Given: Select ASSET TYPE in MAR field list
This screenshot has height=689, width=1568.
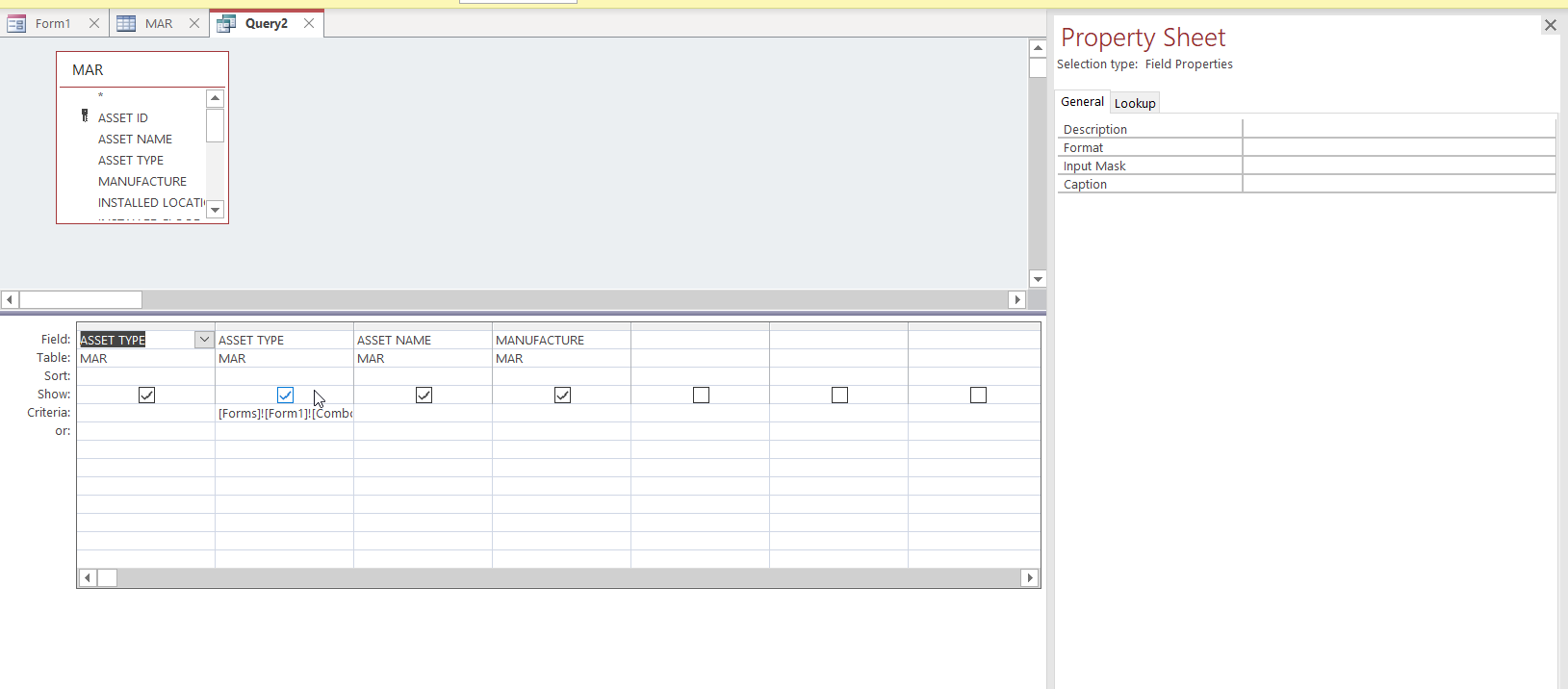Looking at the screenshot, I should (x=131, y=161).
